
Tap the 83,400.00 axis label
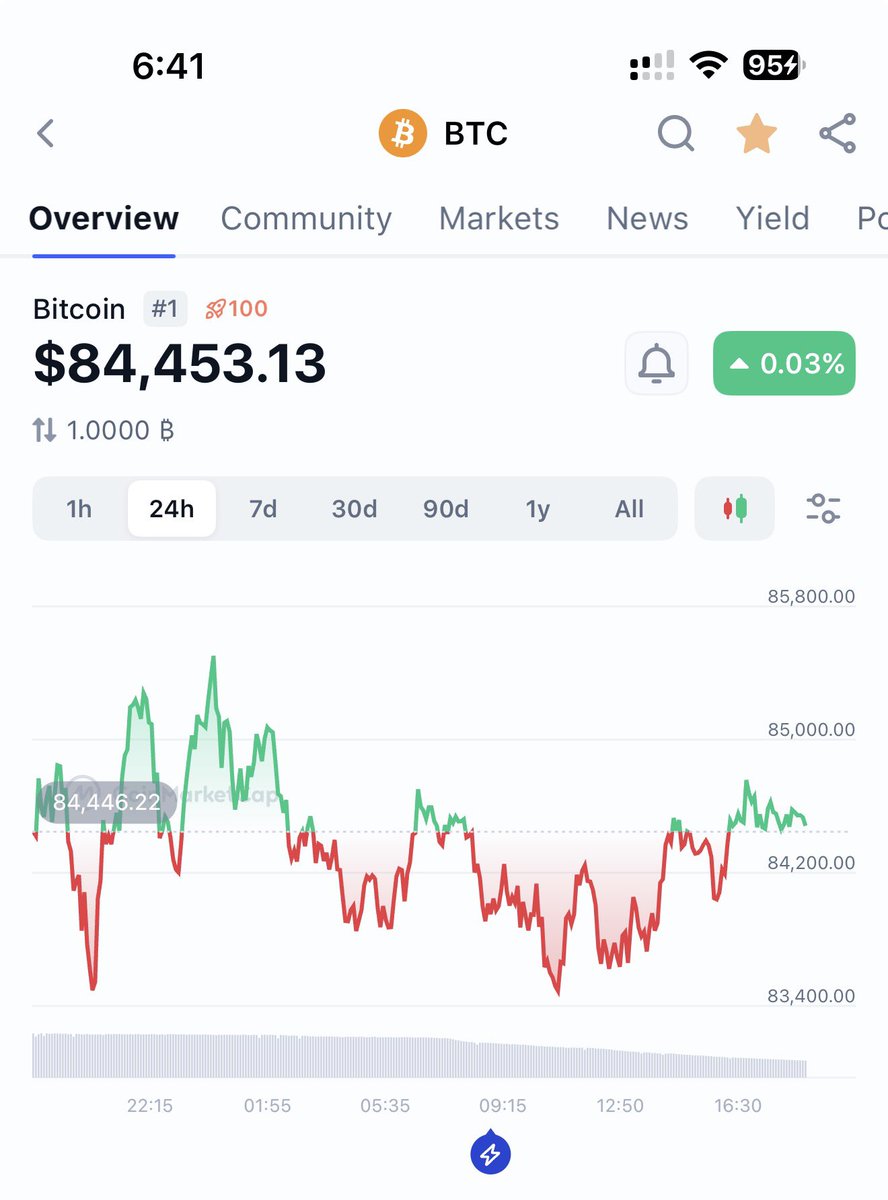811,996
